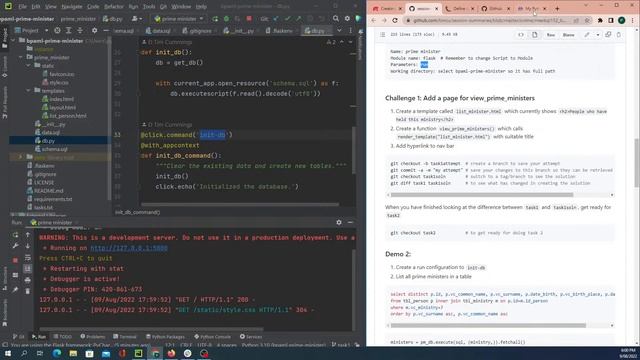
Task: Clear console with trash icon
Action: pos(28,291)
